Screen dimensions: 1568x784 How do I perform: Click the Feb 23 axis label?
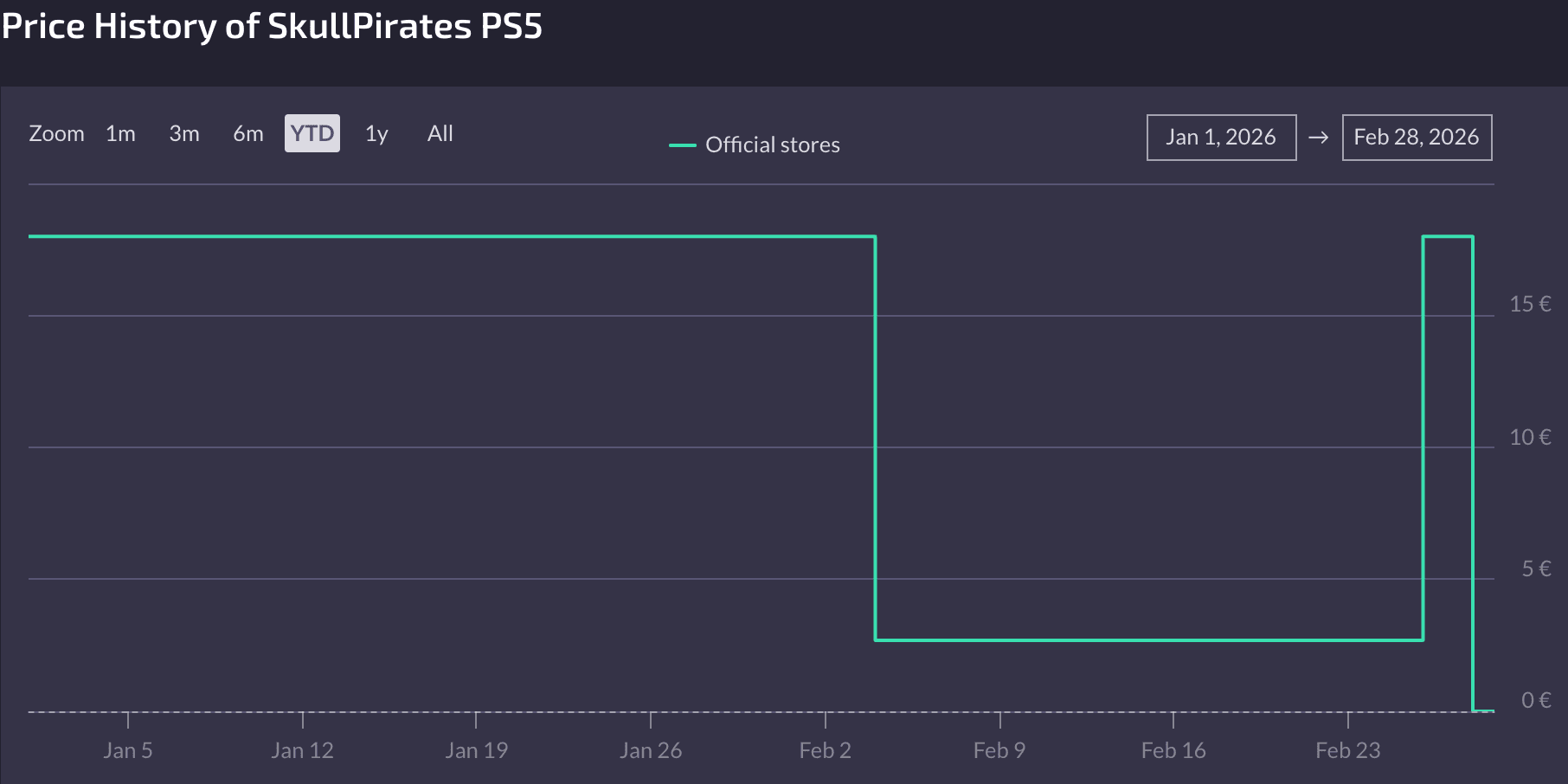(x=1348, y=750)
